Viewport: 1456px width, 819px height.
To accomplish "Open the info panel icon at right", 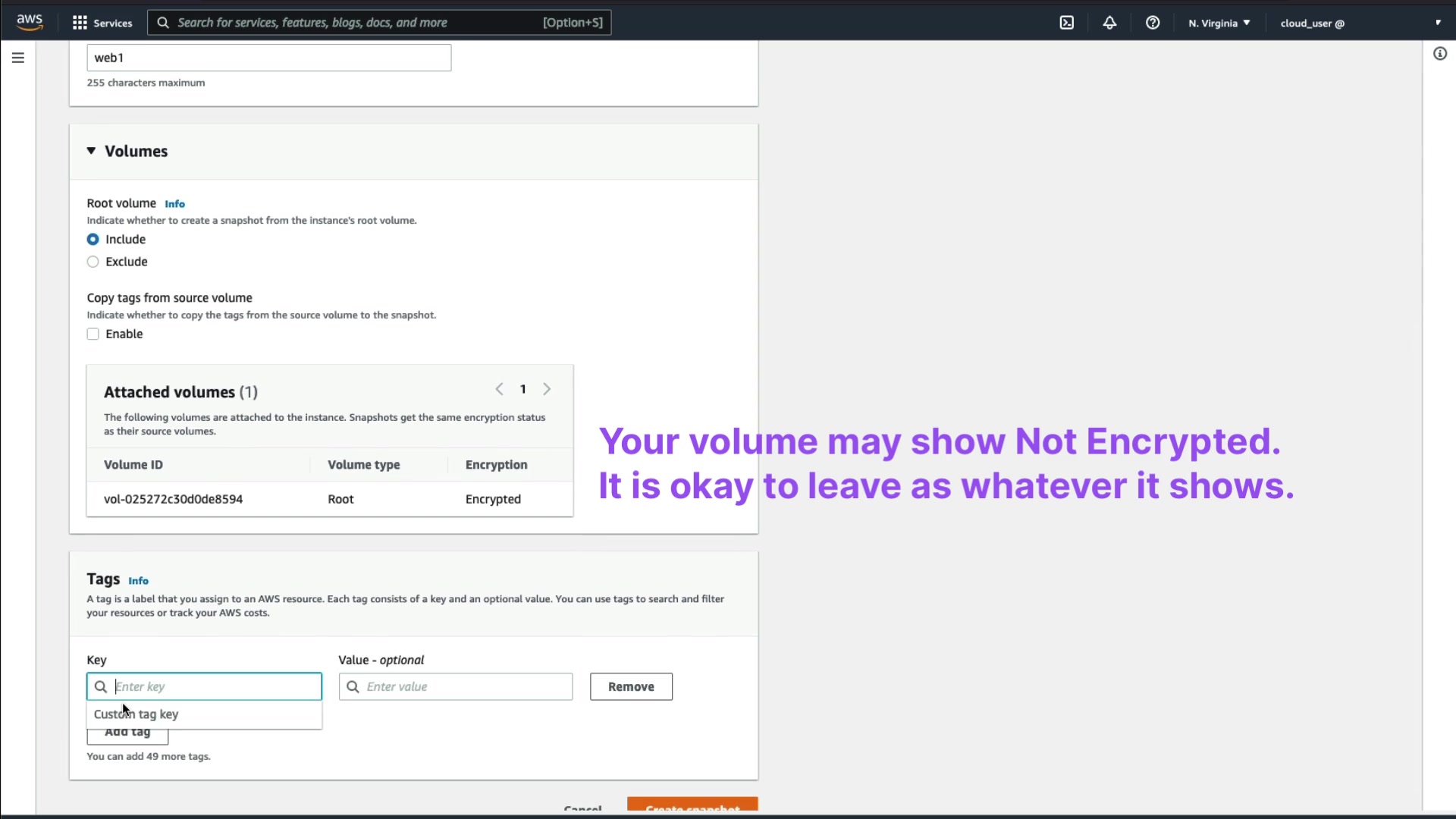I will click(x=1439, y=54).
